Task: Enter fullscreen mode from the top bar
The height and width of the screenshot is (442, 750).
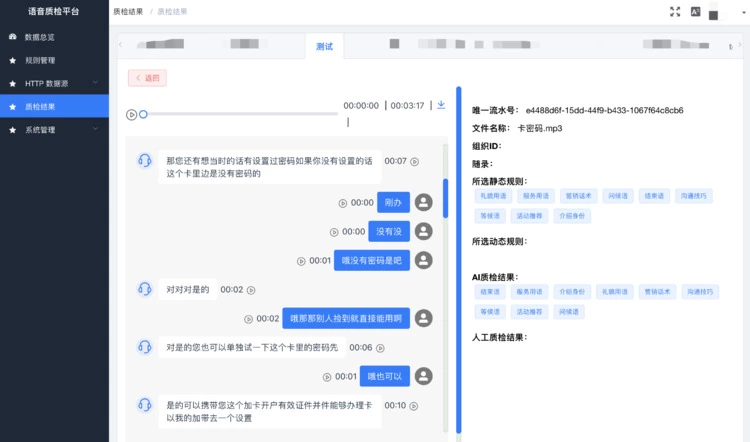Action: point(675,12)
